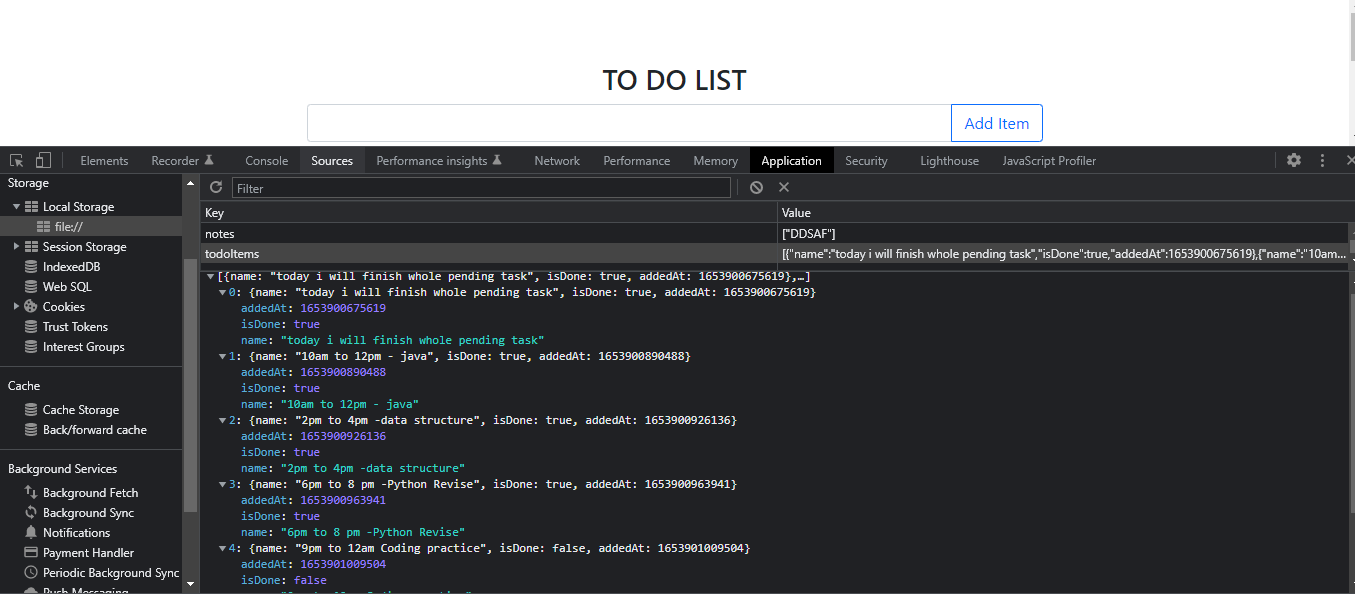Open the Recorder tab
The image size is (1355, 594).
tap(182, 160)
